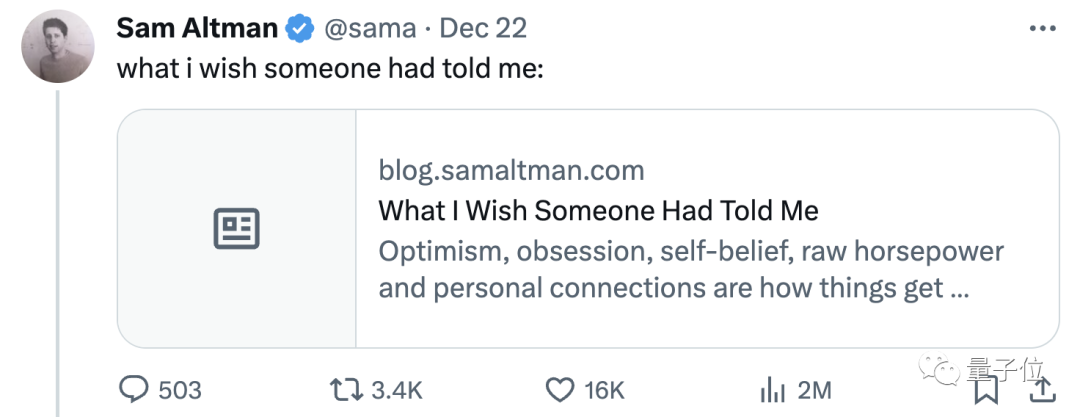Viewport: 1080px width, 417px height.
Task: Click the blue verified badge
Action: [300, 28]
